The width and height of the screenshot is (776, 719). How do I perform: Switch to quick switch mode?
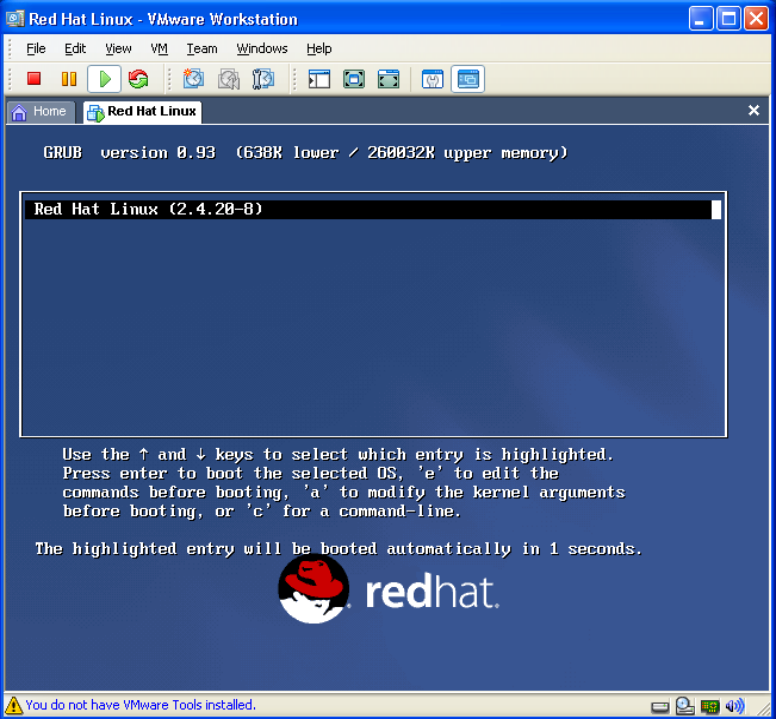tap(354, 79)
